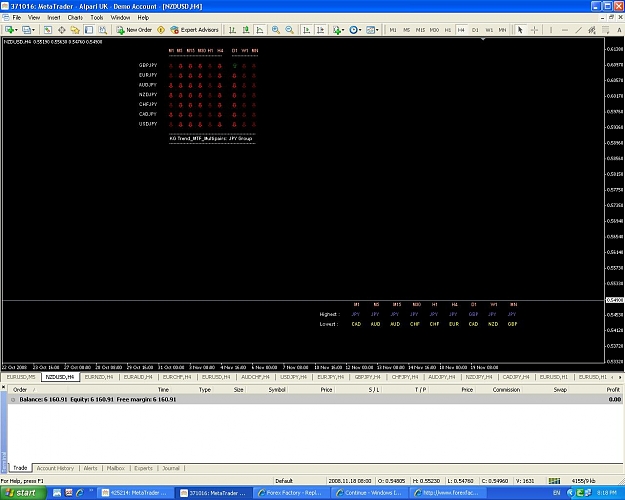Select the Crosshair tool
This screenshot has height=500, width=625.
[x=534, y=30]
